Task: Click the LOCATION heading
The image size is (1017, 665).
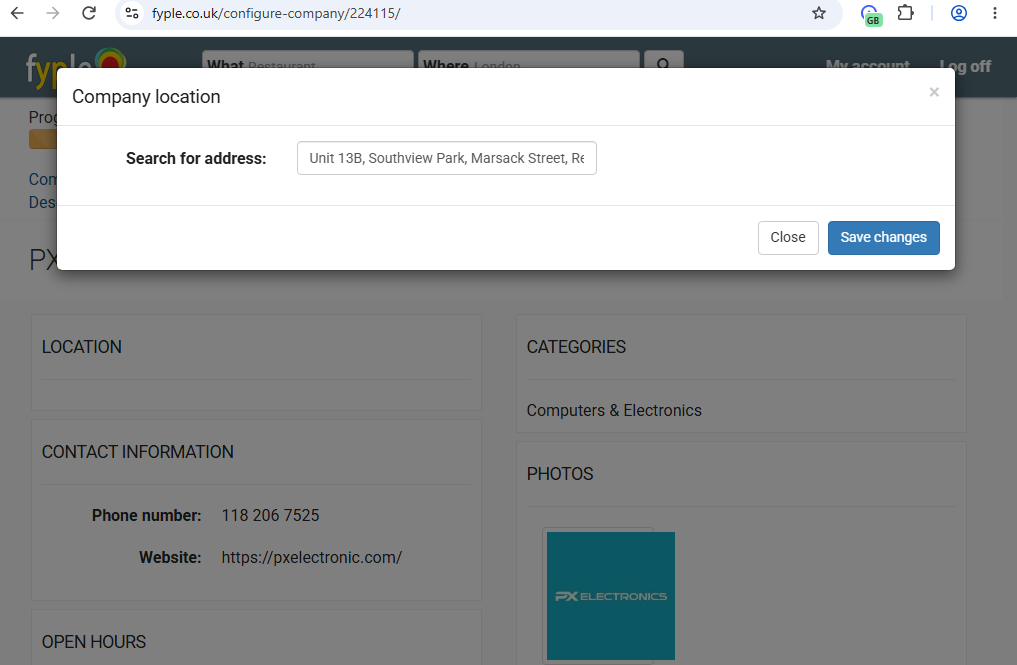Action: click(82, 347)
